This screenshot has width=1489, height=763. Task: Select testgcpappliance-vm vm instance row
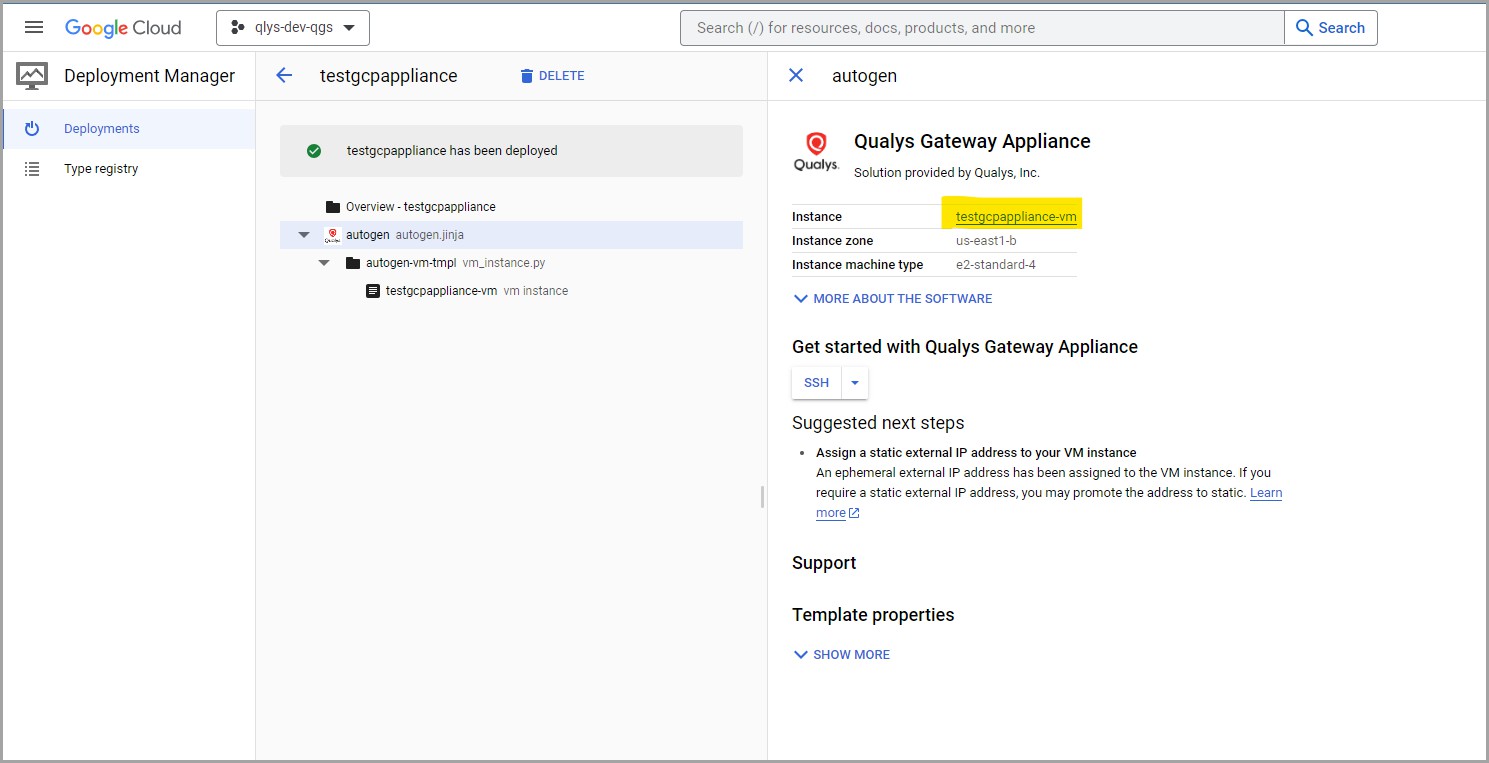(x=511, y=291)
